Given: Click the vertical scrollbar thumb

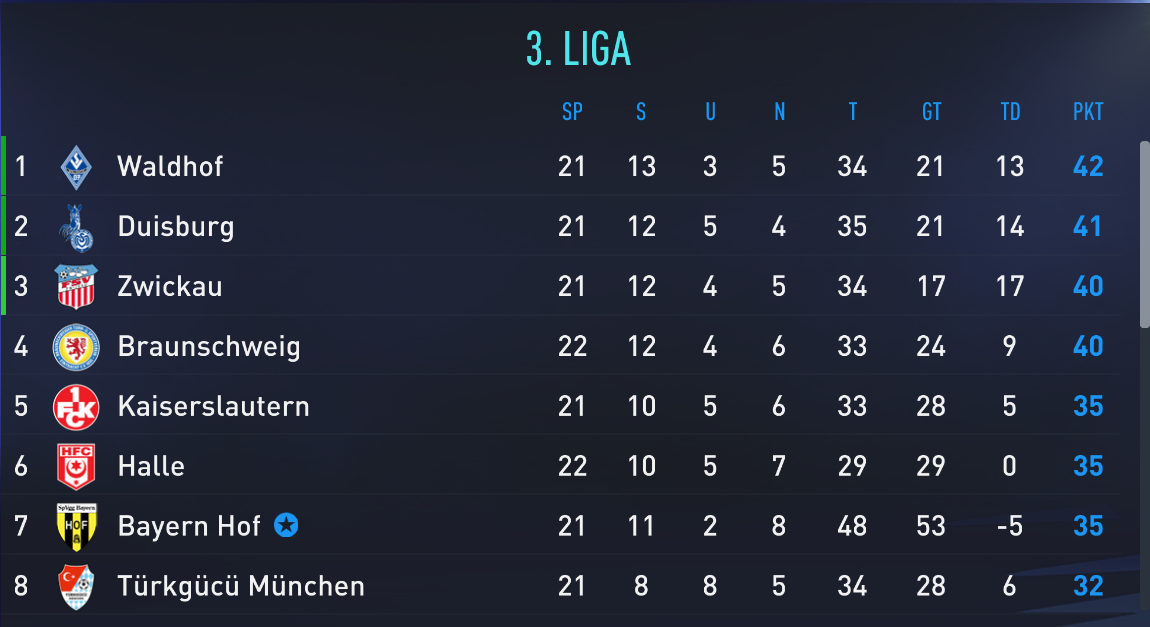Looking at the screenshot, I should (x=1145, y=235).
